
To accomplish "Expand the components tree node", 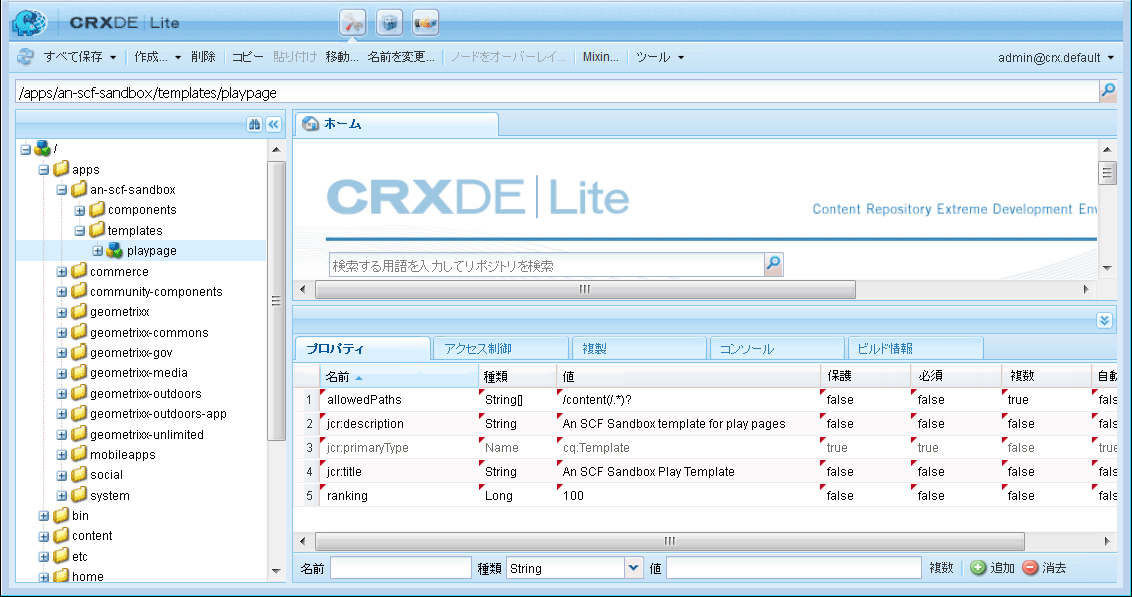I will pyautogui.click(x=79, y=211).
